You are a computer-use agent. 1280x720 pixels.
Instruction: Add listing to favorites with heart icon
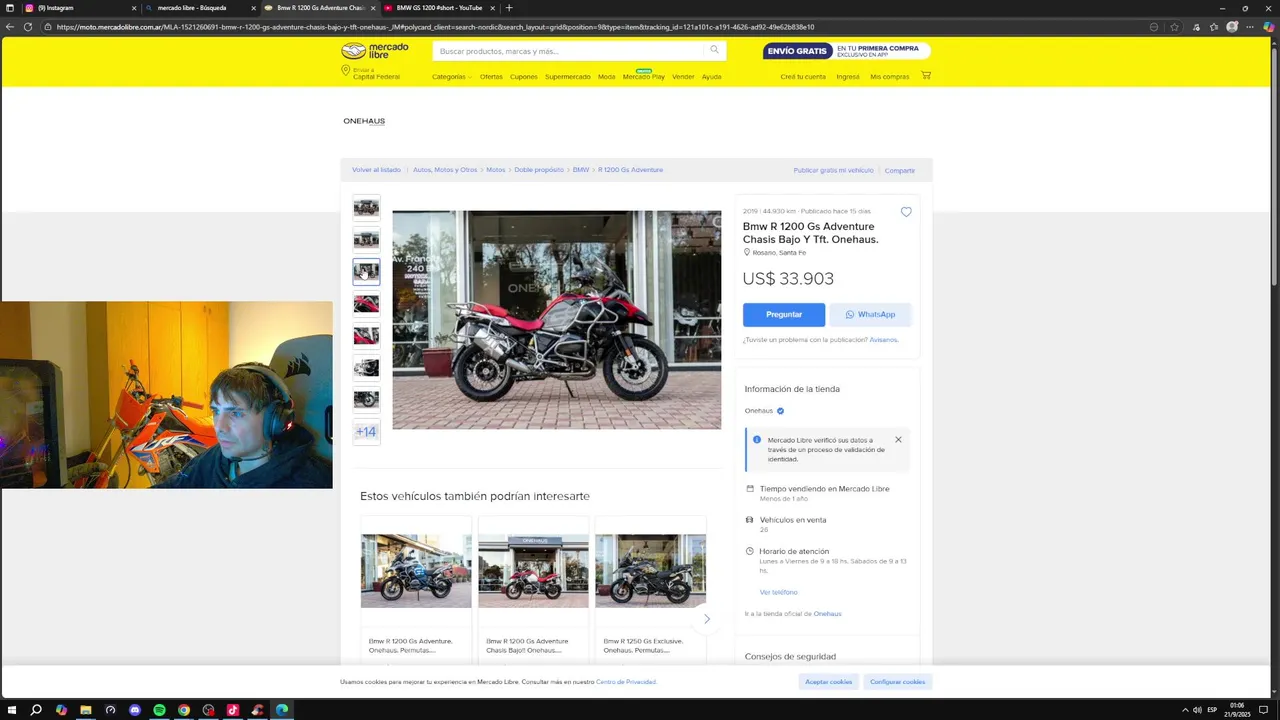pyautogui.click(x=906, y=212)
